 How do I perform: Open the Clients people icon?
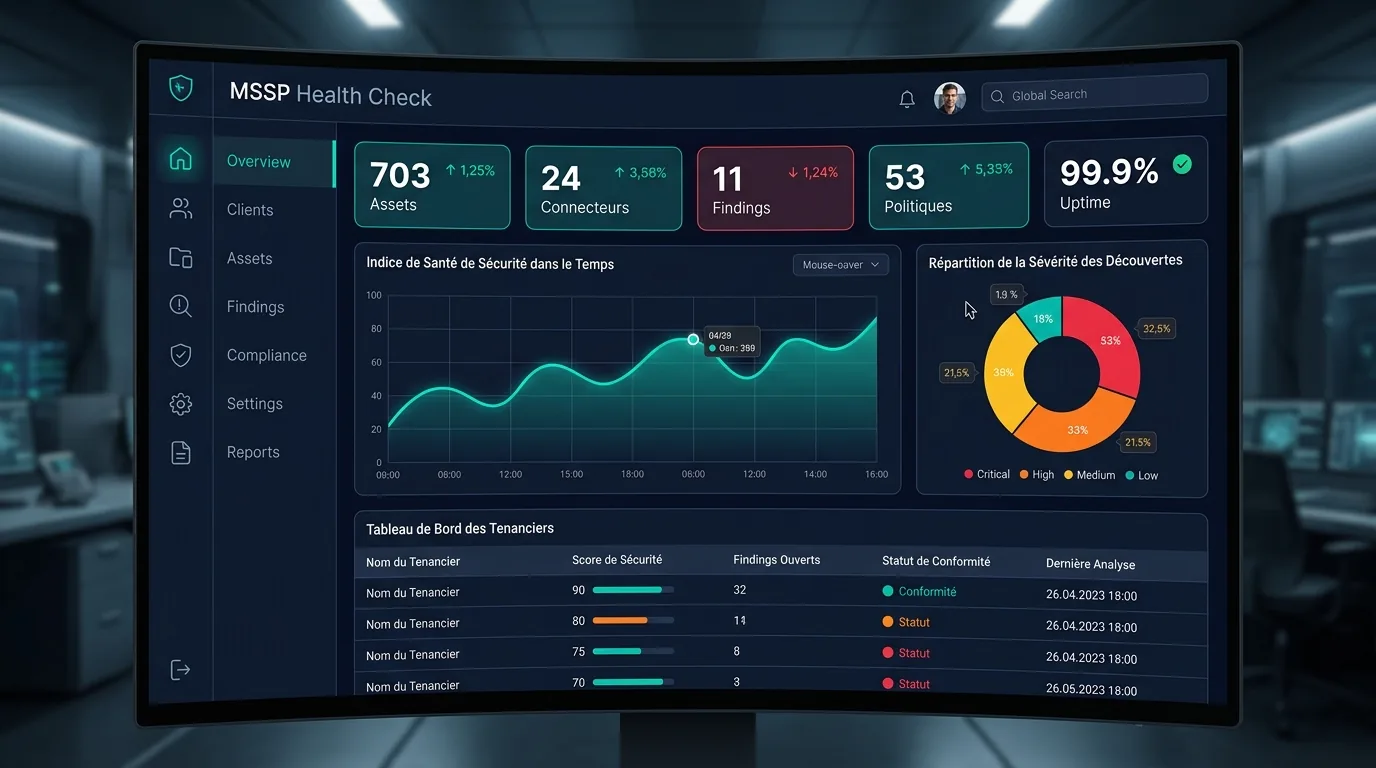click(181, 208)
